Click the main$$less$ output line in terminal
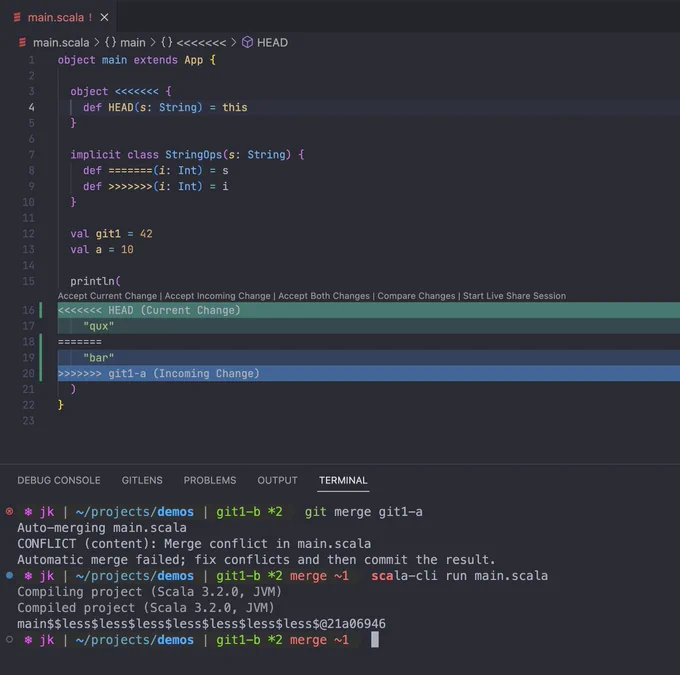Viewport: 680px width, 675px height. 201,624
